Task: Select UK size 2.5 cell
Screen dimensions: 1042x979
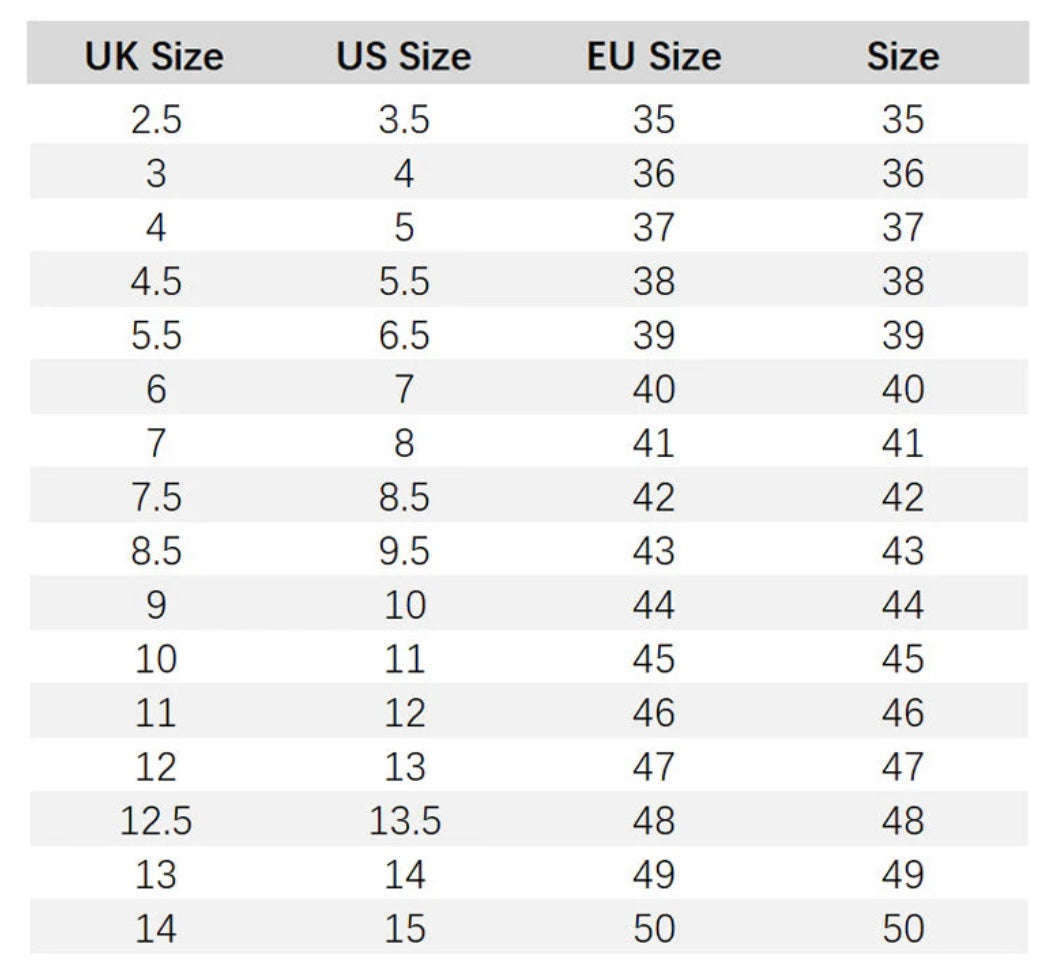Action: click(x=156, y=120)
